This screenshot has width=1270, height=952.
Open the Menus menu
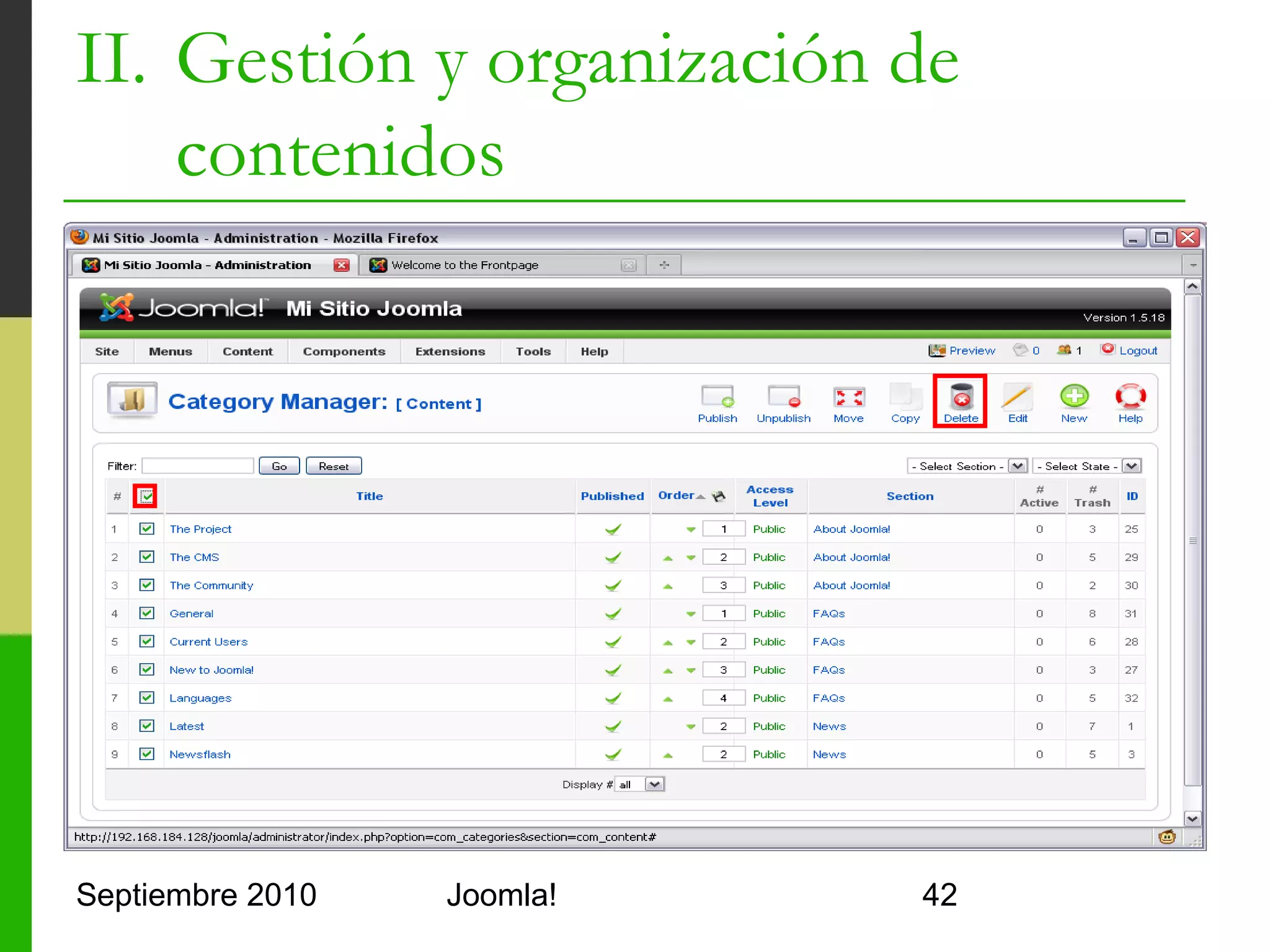(x=171, y=351)
